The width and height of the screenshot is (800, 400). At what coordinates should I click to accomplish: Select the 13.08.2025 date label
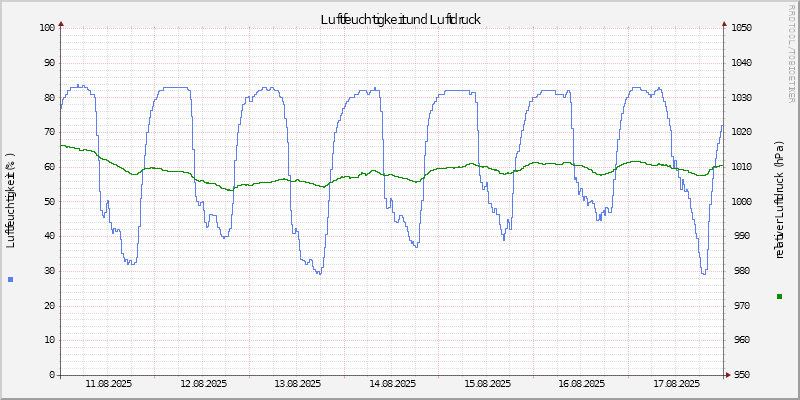tap(297, 383)
